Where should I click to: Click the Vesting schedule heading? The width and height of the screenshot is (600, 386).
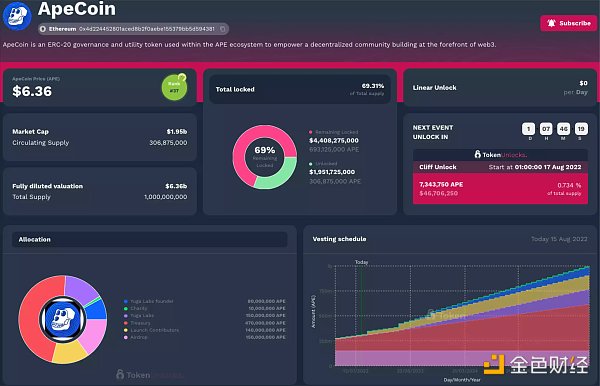[x=339, y=239]
